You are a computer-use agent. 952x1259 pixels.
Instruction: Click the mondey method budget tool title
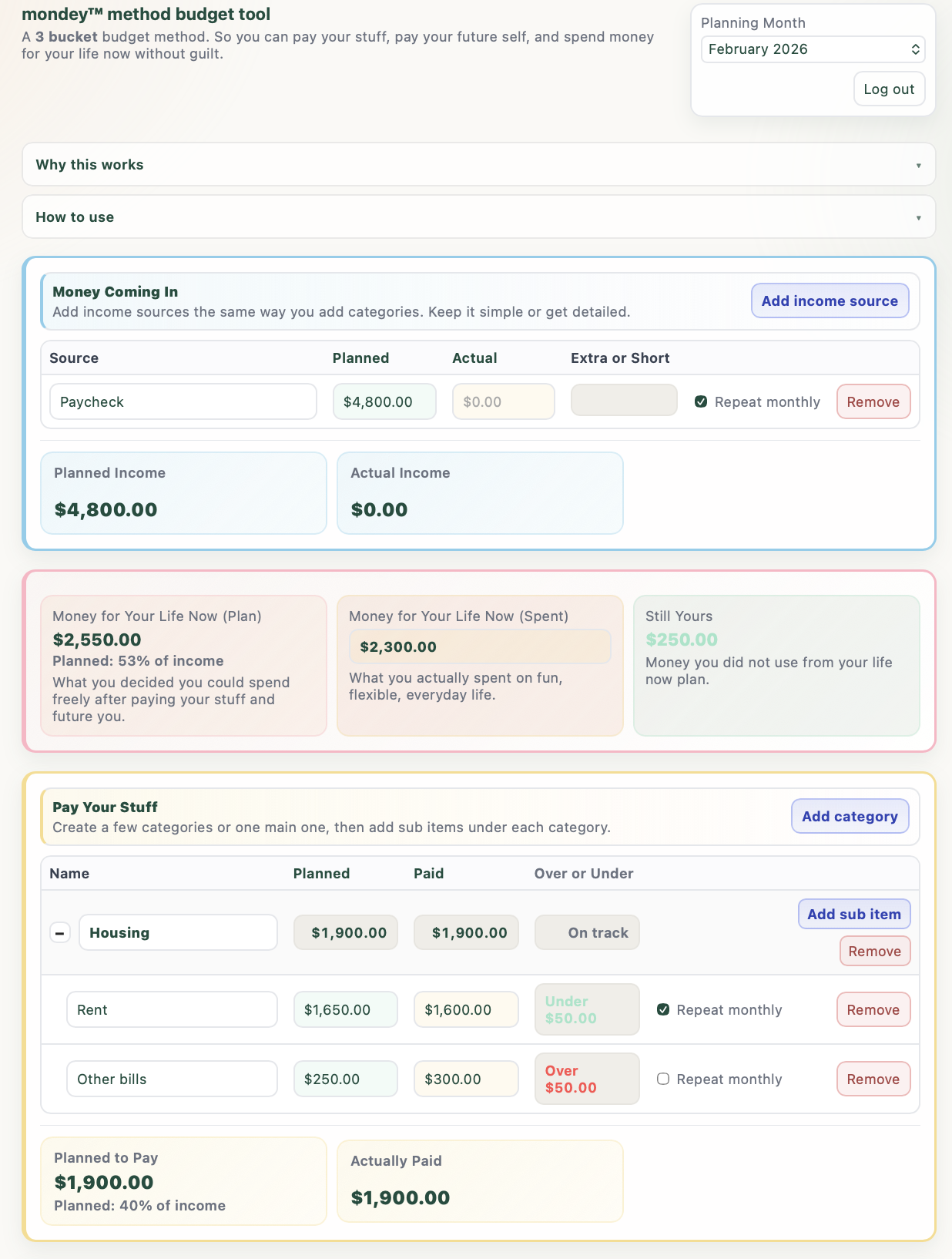(x=146, y=15)
